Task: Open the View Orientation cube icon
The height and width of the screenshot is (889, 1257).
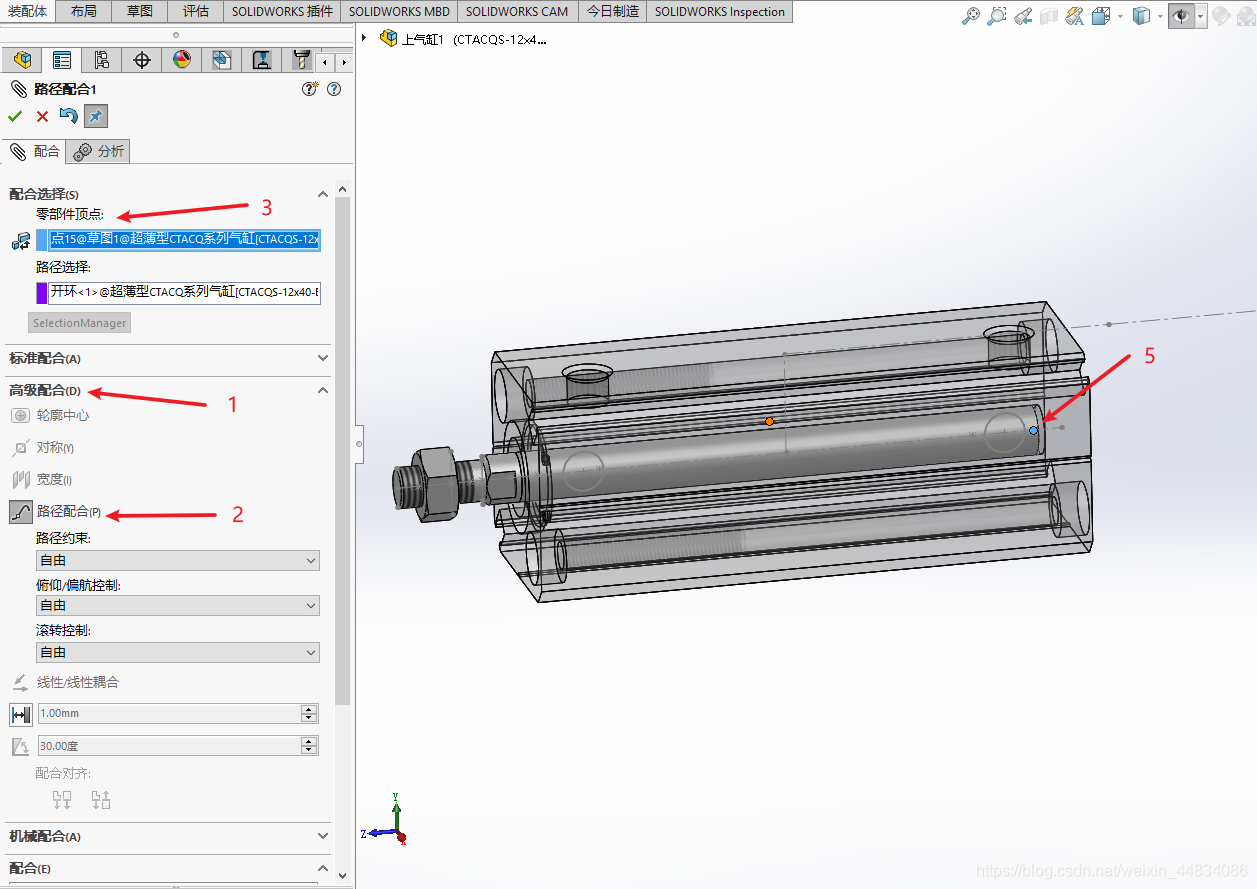Action: click(1101, 15)
